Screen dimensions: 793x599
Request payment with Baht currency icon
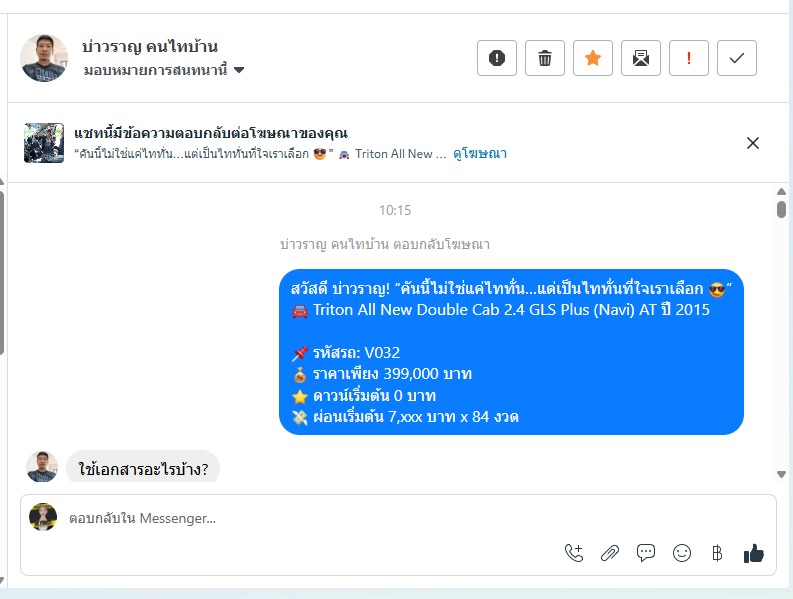tap(717, 553)
